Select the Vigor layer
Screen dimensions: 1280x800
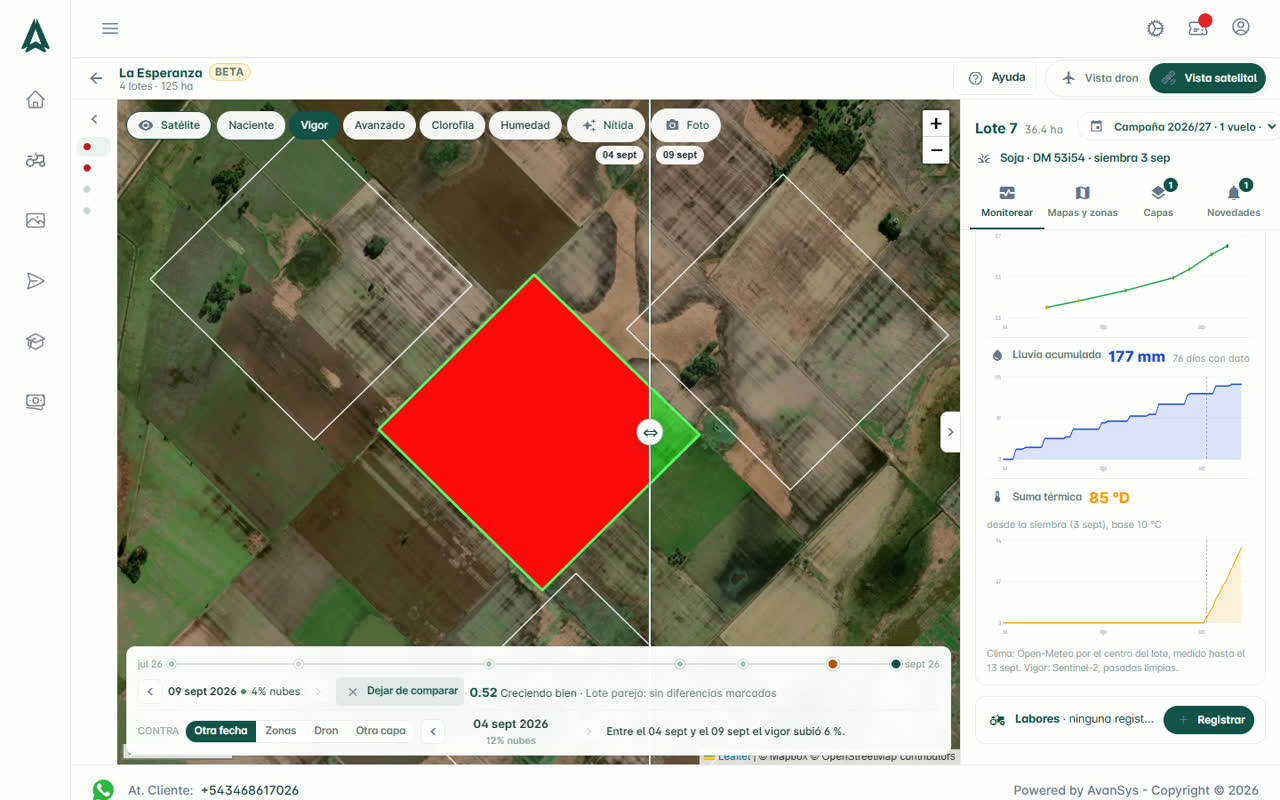click(x=314, y=125)
